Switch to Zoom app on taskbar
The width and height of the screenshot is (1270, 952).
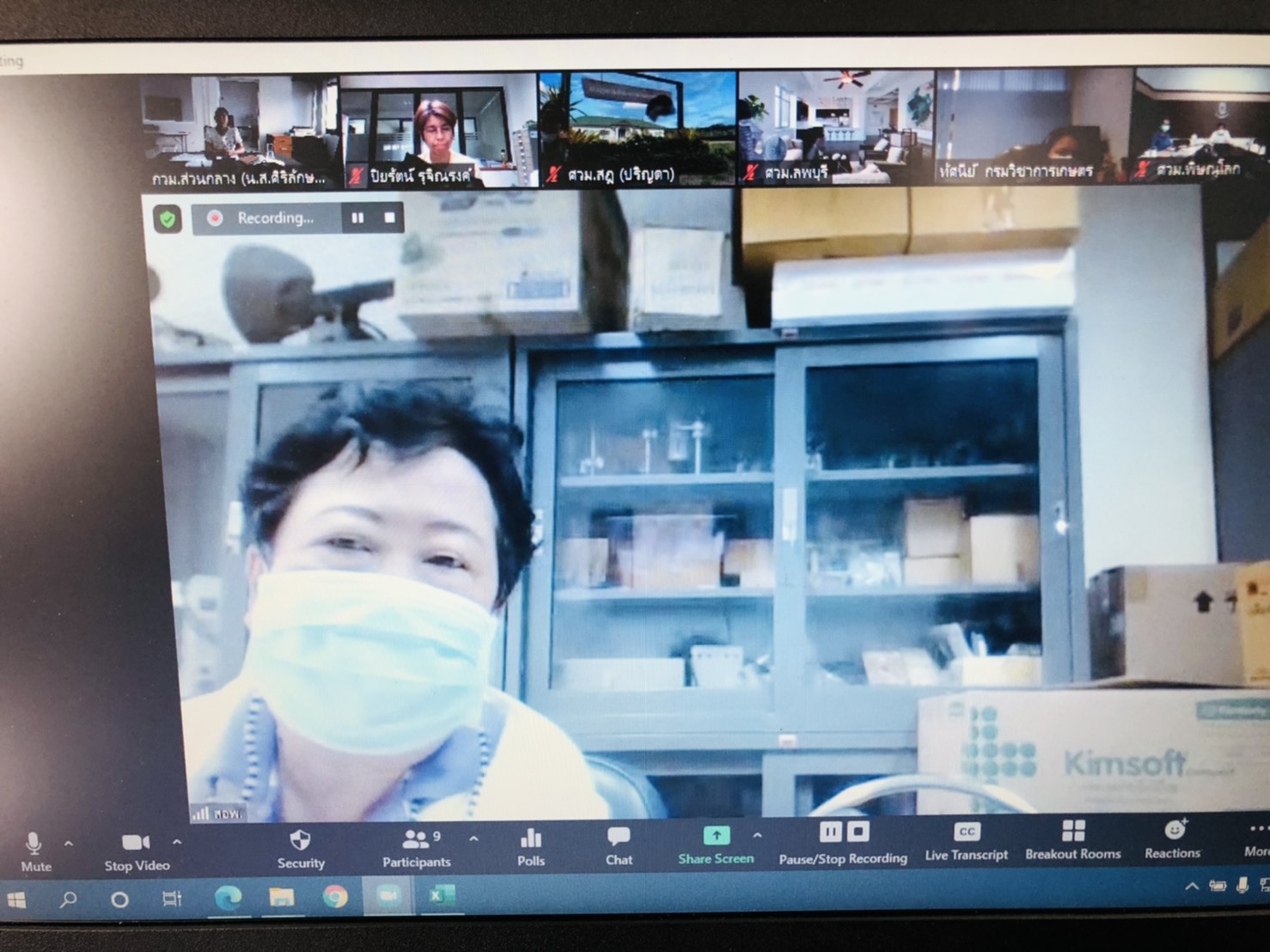coord(388,896)
